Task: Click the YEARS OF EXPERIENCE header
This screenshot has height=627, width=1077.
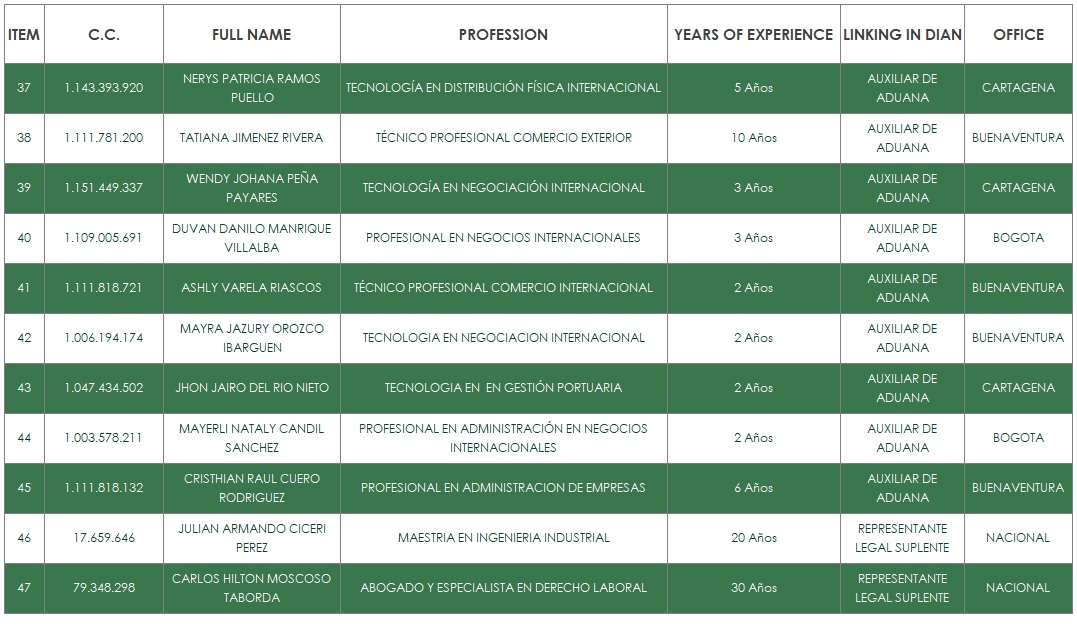Action: pyautogui.click(x=753, y=34)
